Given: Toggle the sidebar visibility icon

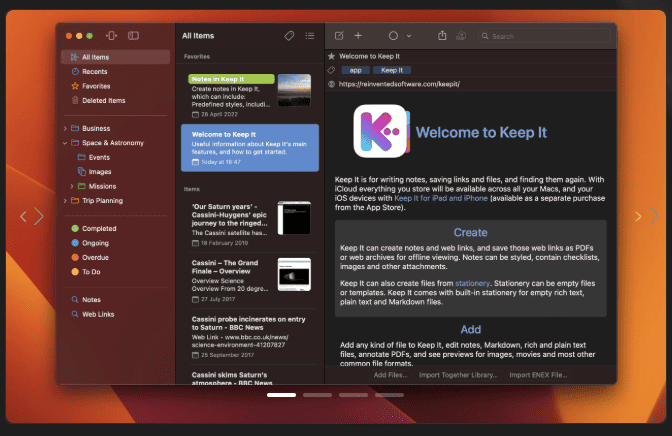Looking at the screenshot, I should click(x=133, y=36).
